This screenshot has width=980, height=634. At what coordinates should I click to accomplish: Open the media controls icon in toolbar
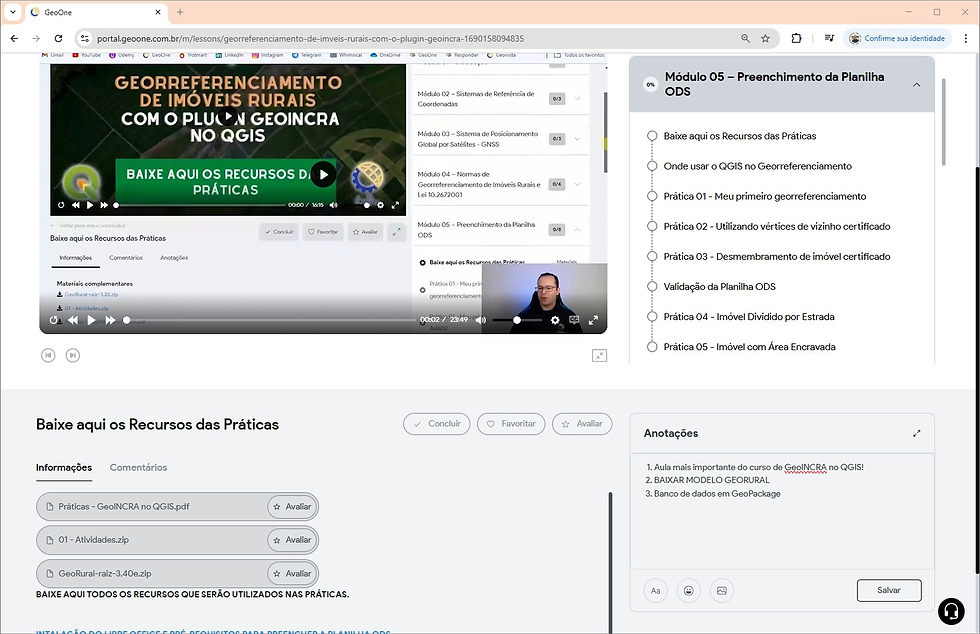pos(829,38)
